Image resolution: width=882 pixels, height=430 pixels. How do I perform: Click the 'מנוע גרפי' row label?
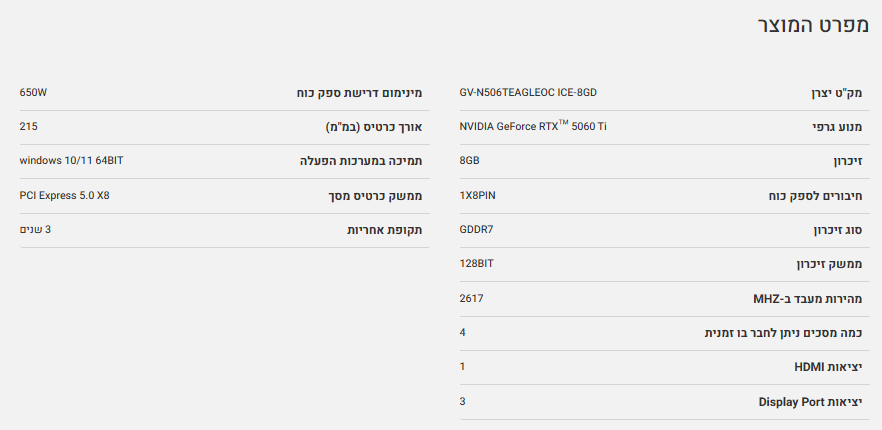[x=836, y=127]
